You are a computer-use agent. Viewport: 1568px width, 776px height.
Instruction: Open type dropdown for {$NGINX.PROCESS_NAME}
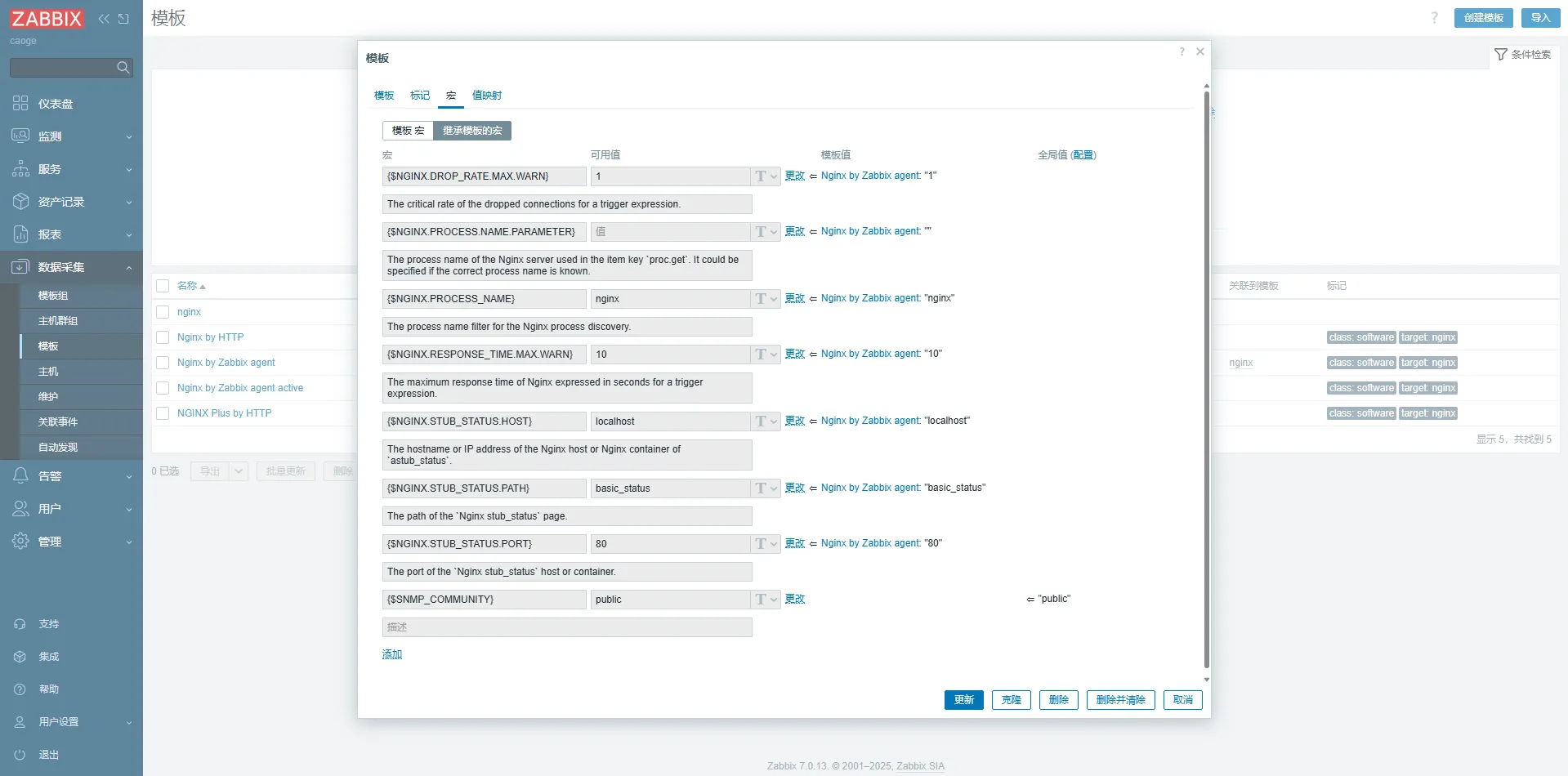[766, 299]
